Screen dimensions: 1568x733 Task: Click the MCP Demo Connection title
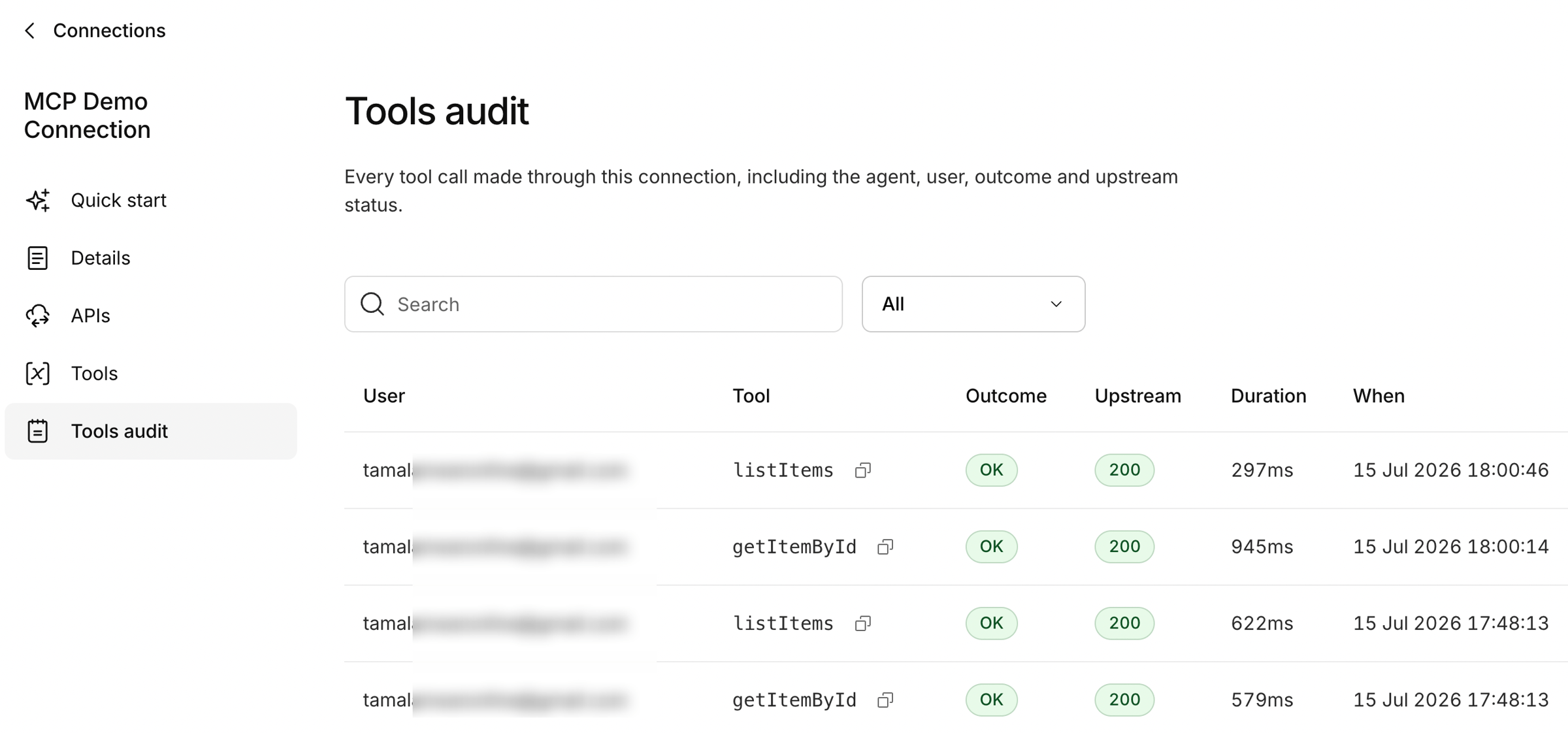(87, 116)
